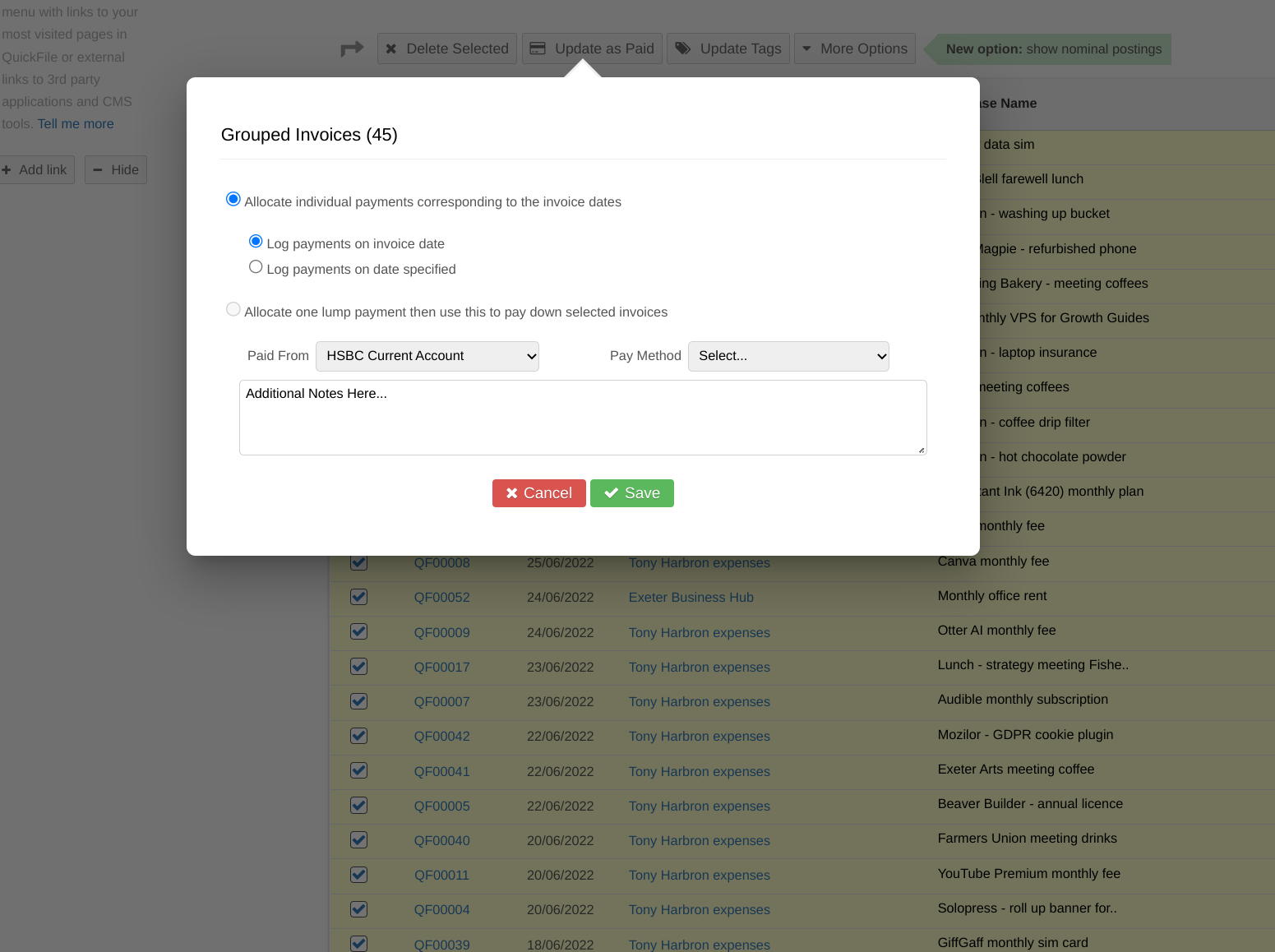Click the Monthly office rent description
Viewport: 1275px width, 952px height.
[x=992, y=596]
